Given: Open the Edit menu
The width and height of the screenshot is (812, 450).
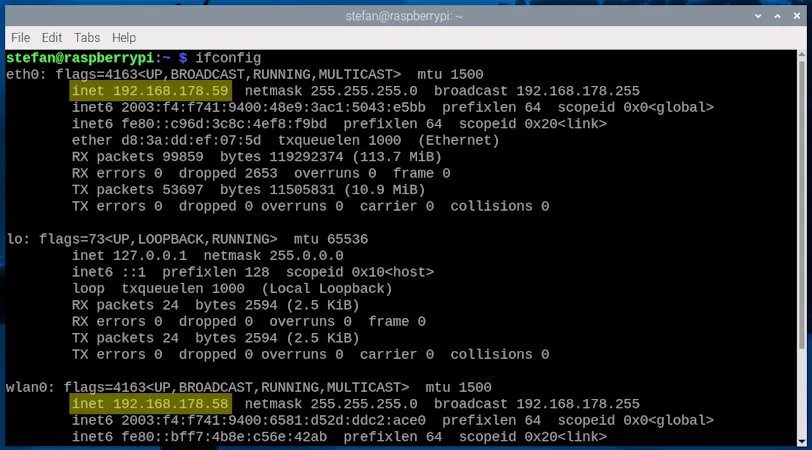Looking at the screenshot, I should [x=53, y=37].
